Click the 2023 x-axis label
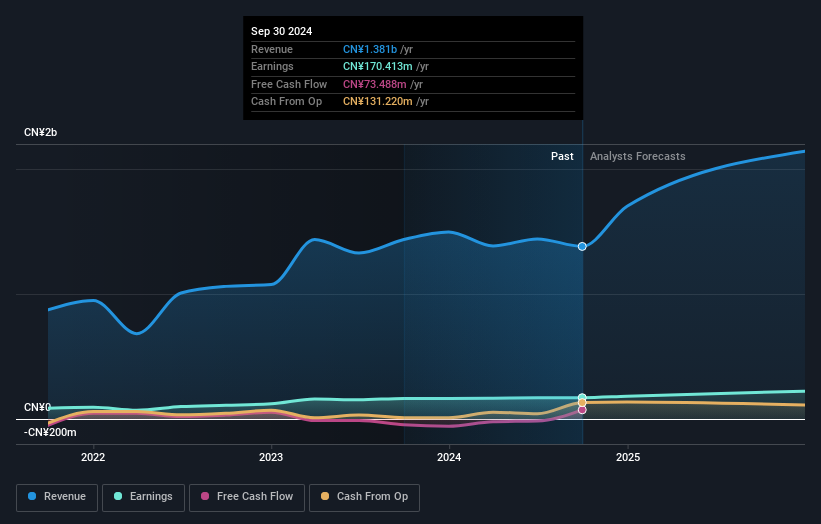This screenshot has width=821, height=524. [x=271, y=458]
